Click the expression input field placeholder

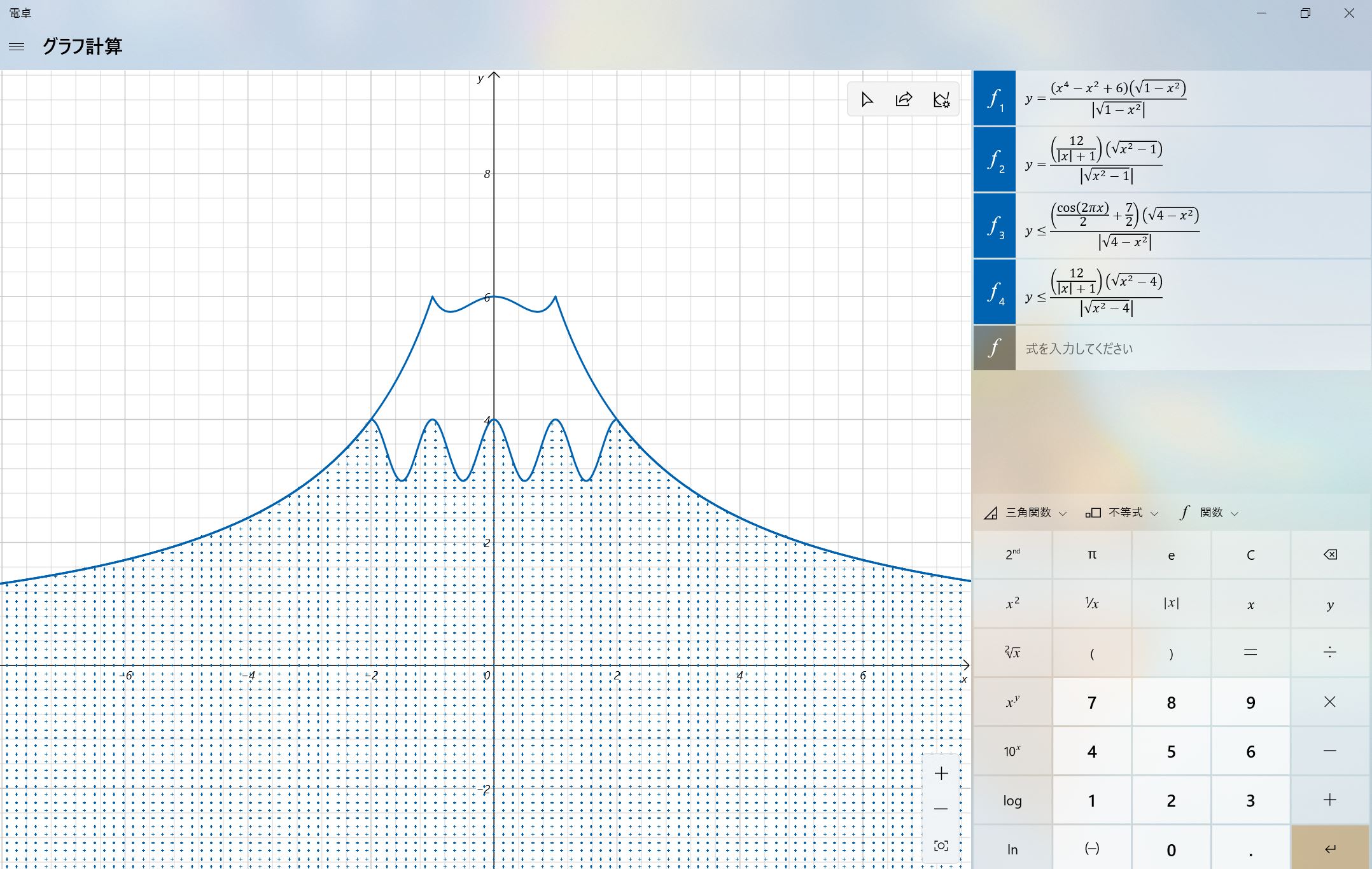[x=1193, y=348]
